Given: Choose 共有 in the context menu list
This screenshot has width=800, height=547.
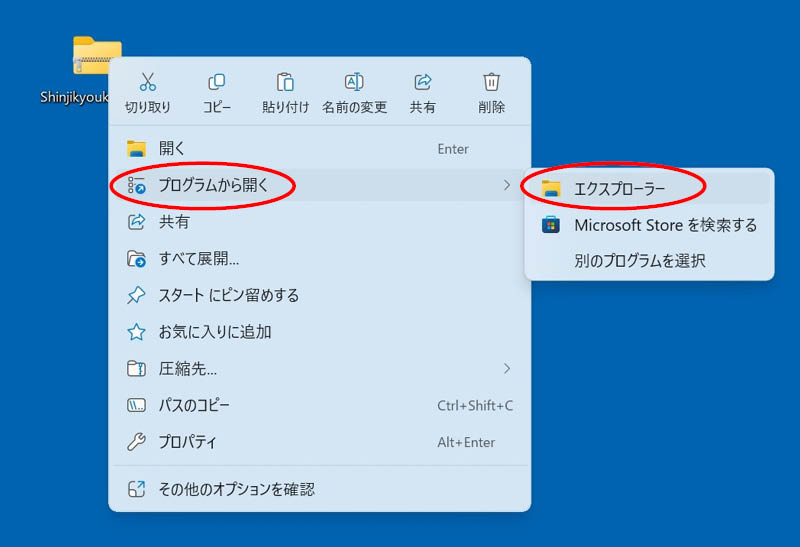Looking at the screenshot, I should pos(319,221).
